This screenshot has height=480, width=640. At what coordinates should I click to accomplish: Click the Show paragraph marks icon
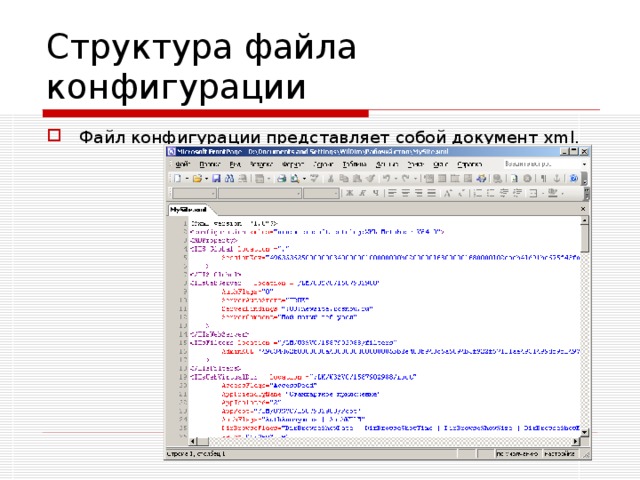[x=543, y=178]
